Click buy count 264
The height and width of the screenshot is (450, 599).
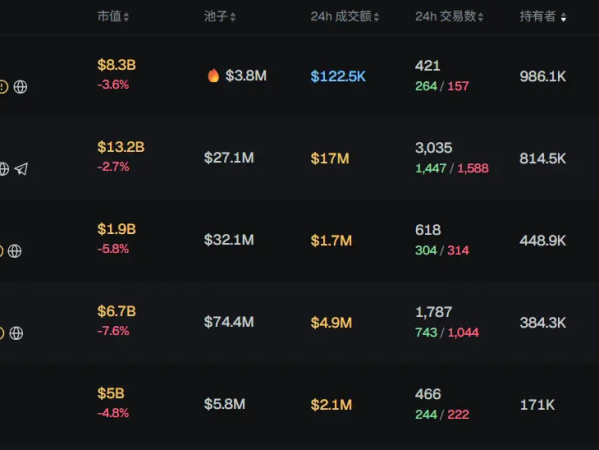coord(426,86)
